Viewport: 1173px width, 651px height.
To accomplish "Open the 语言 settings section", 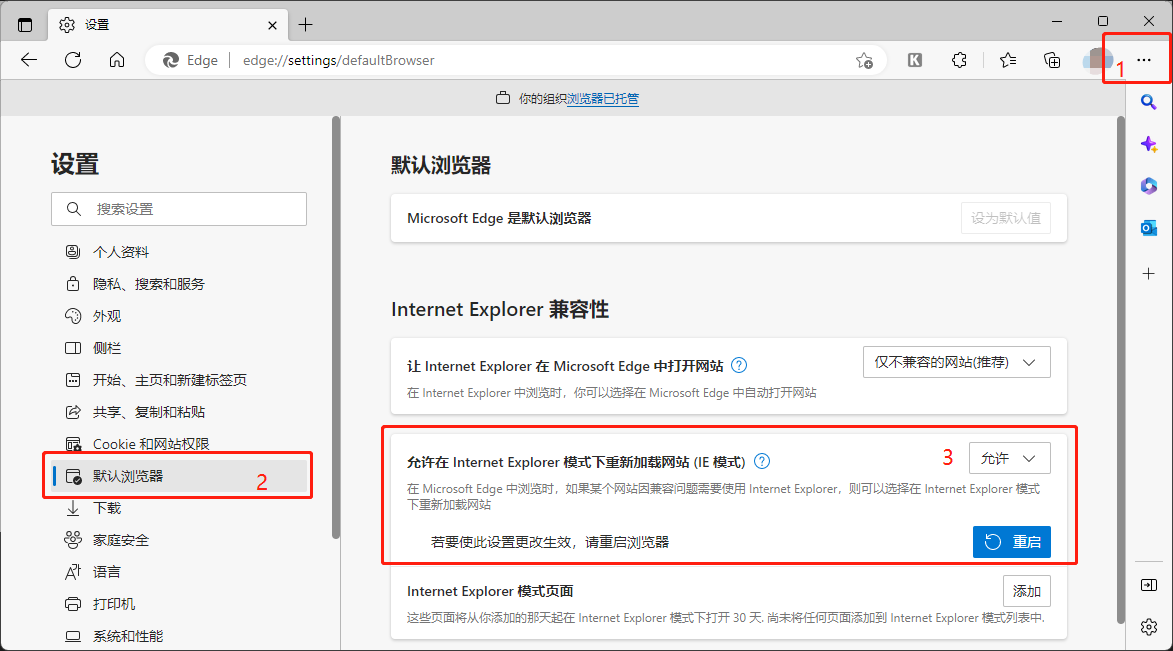I will pos(106,572).
